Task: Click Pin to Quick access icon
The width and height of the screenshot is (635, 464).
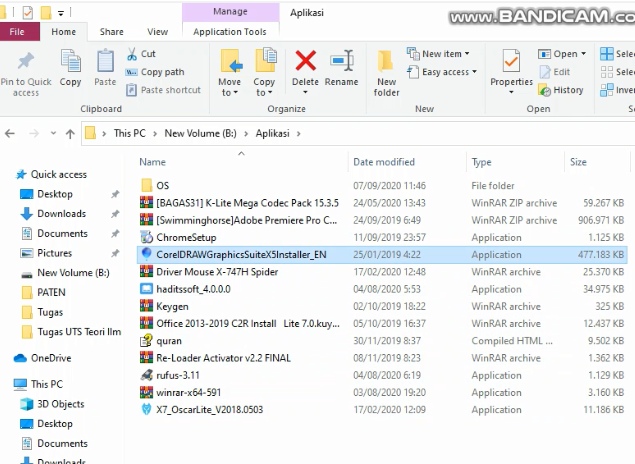Action: click(x=26, y=61)
